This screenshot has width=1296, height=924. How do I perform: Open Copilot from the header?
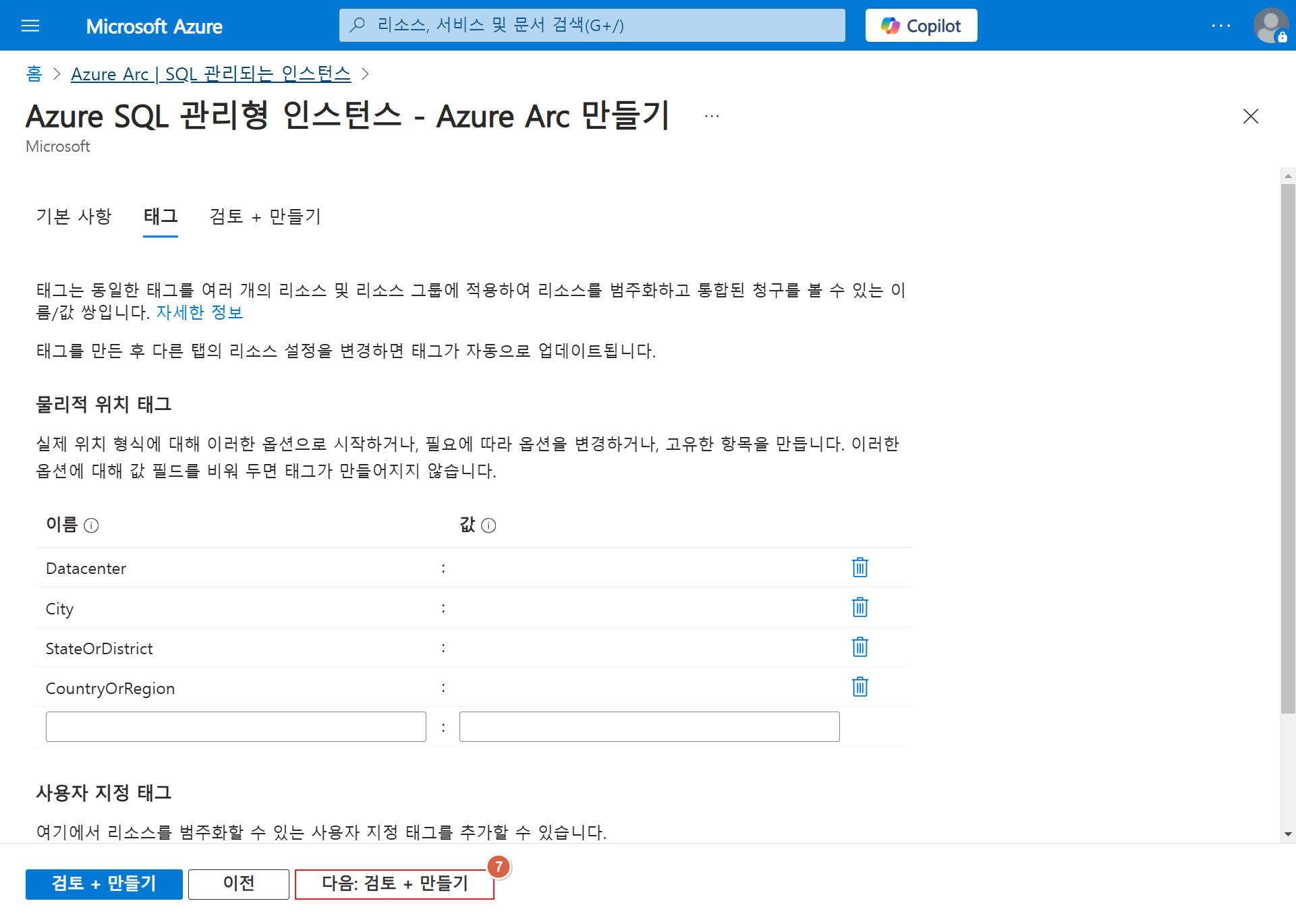[x=921, y=26]
